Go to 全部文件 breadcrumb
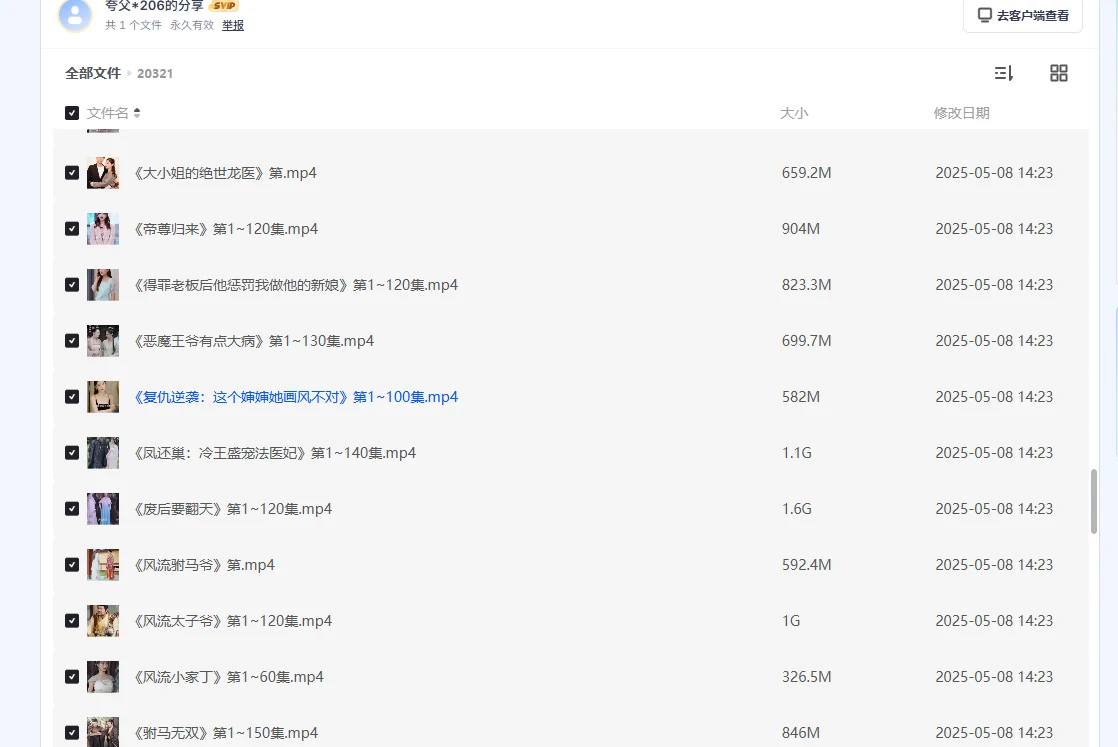This screenshot has height=747, width=1118. click(x=93, y=73)
